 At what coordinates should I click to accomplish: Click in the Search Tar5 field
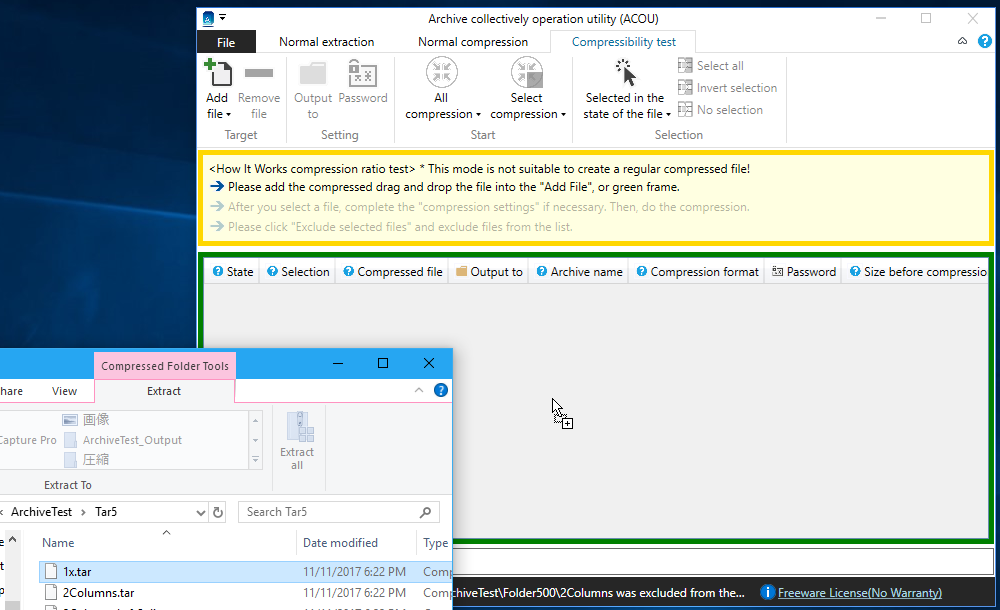(x=328, y=512)
